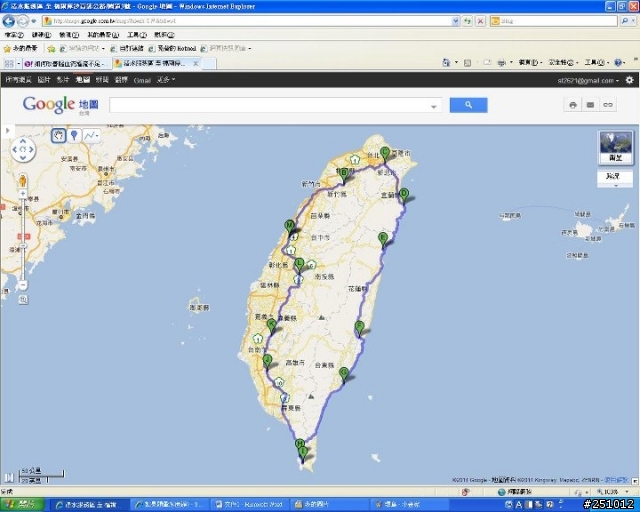Print the map using the printer icon

573,105
